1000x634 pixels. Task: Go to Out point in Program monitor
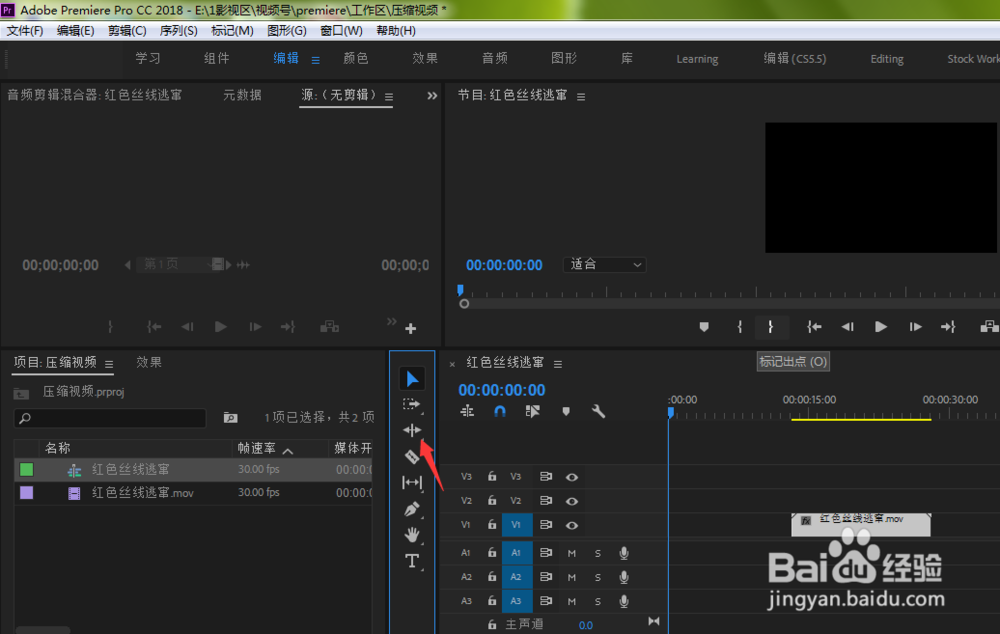(x=948, y=327)
